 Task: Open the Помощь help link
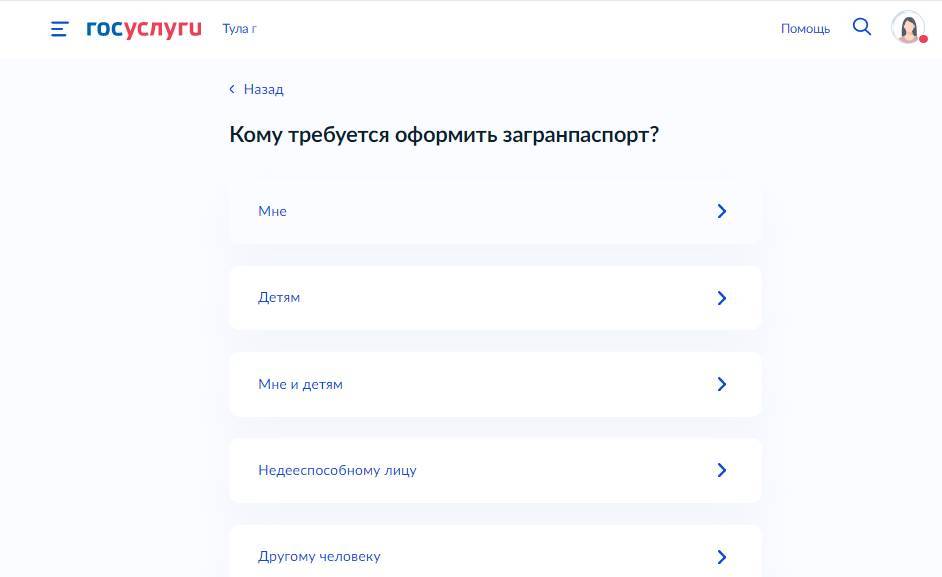pos(805,29)
